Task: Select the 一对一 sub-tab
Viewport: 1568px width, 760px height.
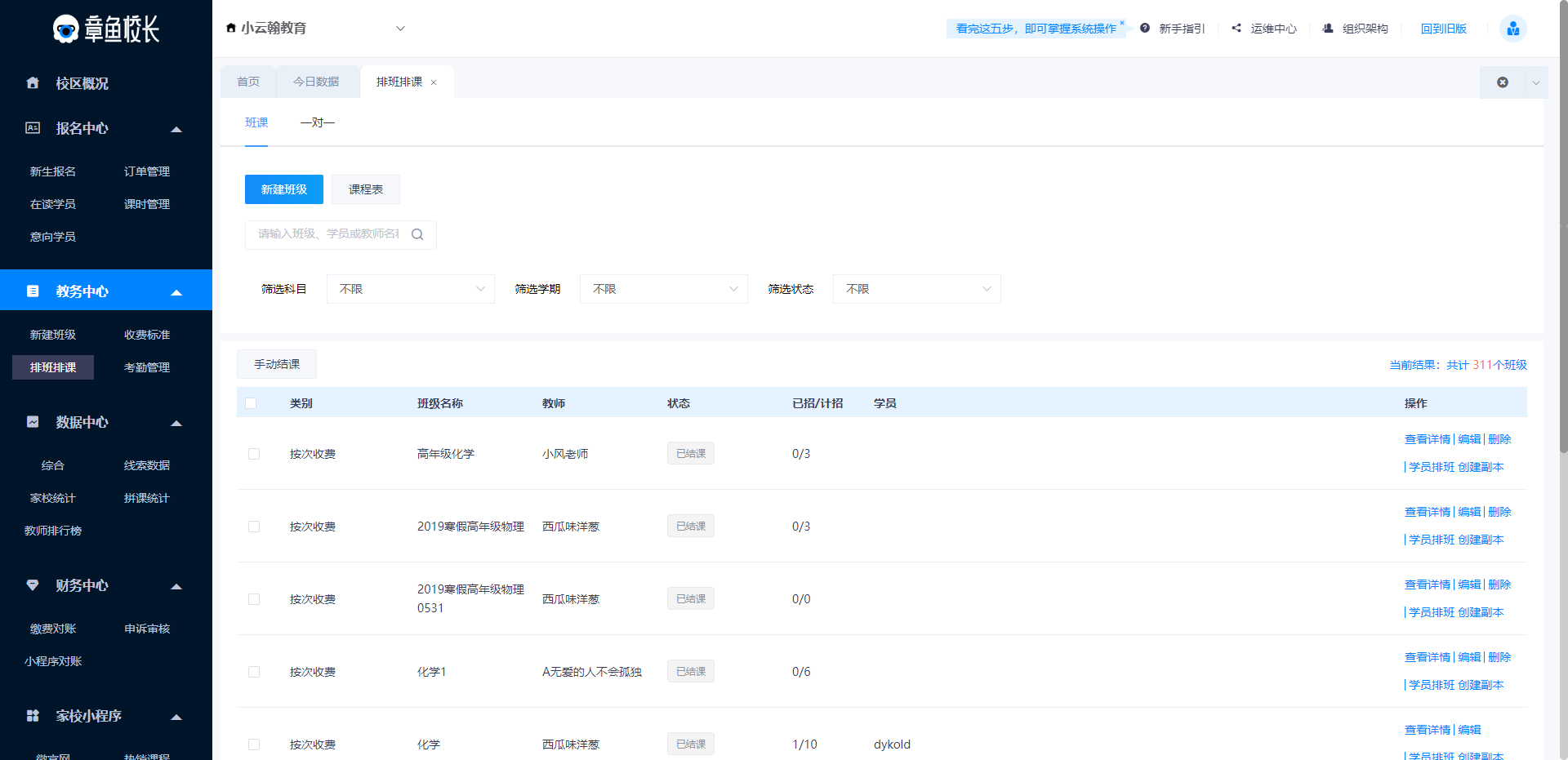Action: point(318,122)
